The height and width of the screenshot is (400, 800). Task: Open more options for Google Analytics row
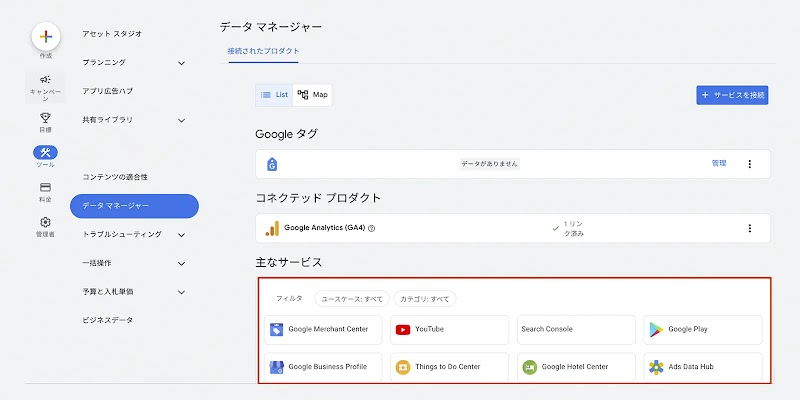coord(749,228)
